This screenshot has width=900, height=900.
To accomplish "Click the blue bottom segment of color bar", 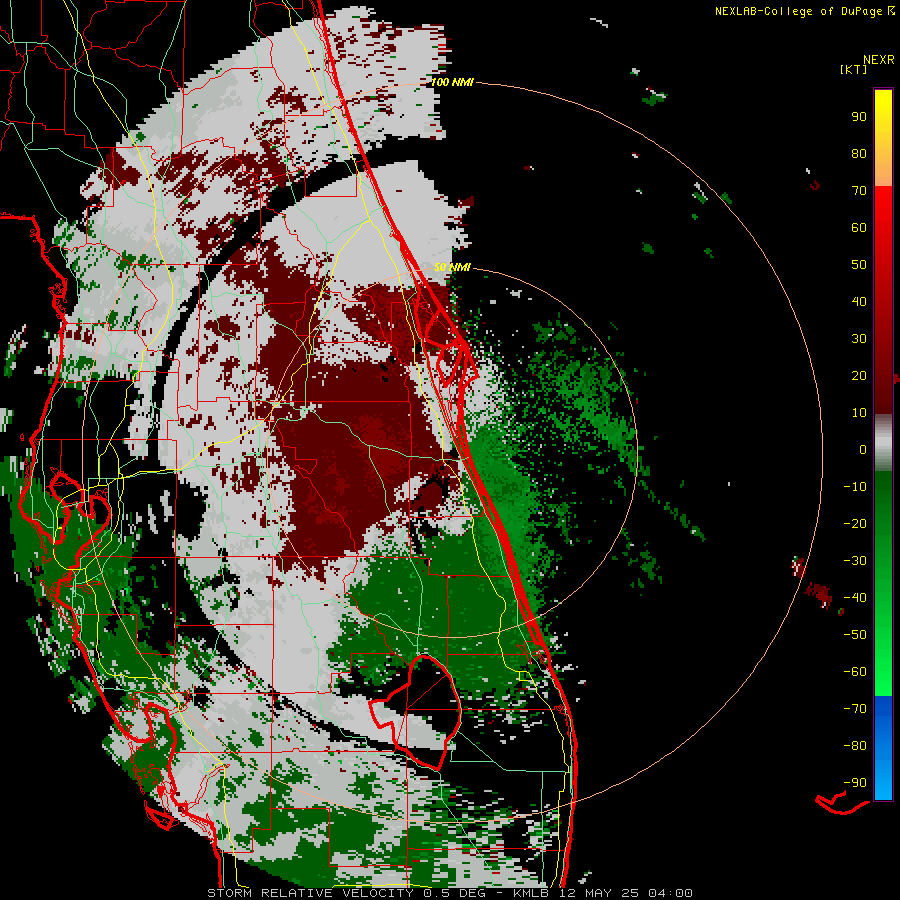I will [x=883, y=748].
